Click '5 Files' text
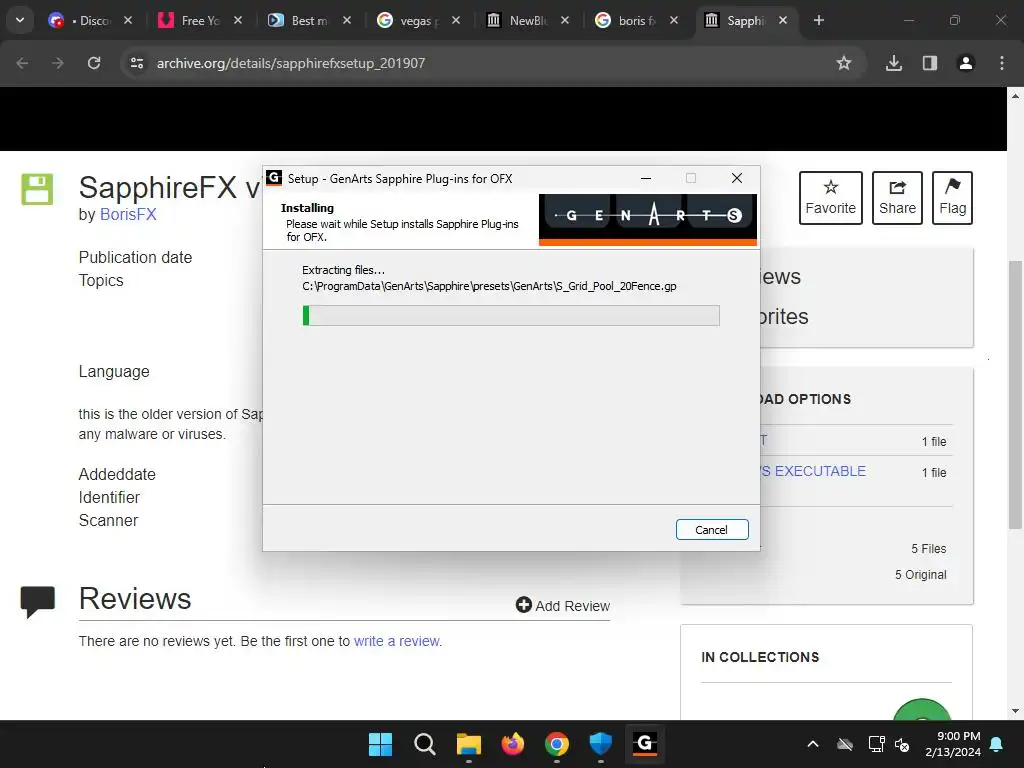The image size is (1024, 768). pyautogui.click(x=929, y=549)
